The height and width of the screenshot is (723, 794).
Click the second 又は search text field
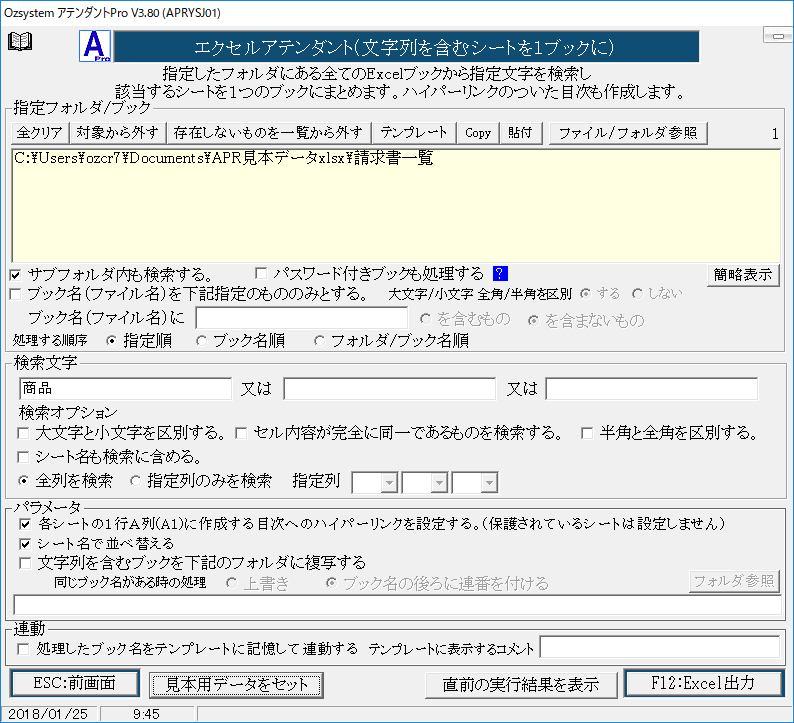(389, 388)
